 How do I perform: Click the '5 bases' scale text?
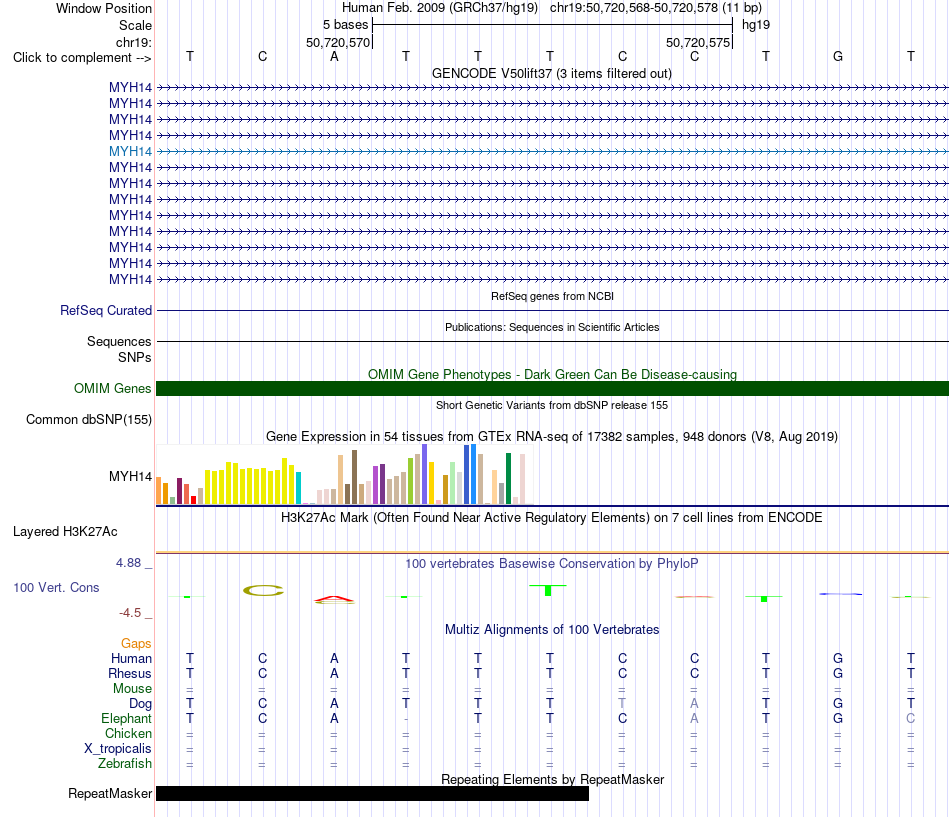pyautogui.click(x=345, y=25)
